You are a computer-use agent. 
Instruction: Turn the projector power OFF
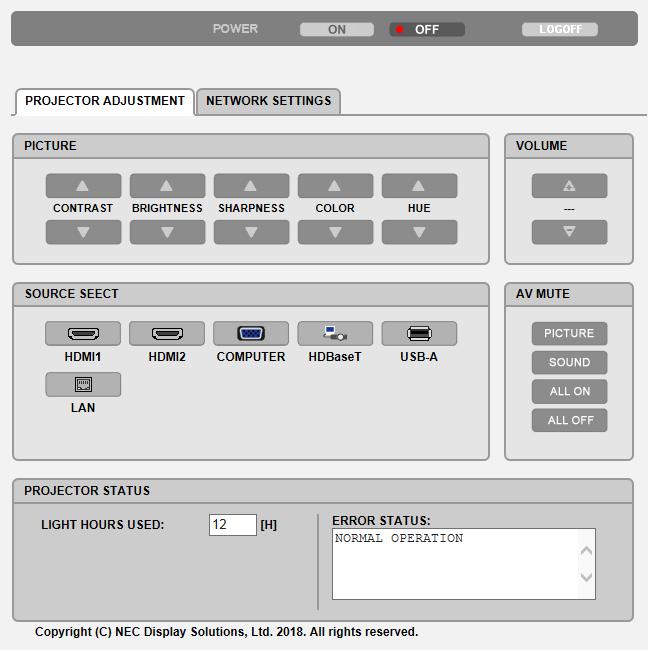(x=427, y=29)
